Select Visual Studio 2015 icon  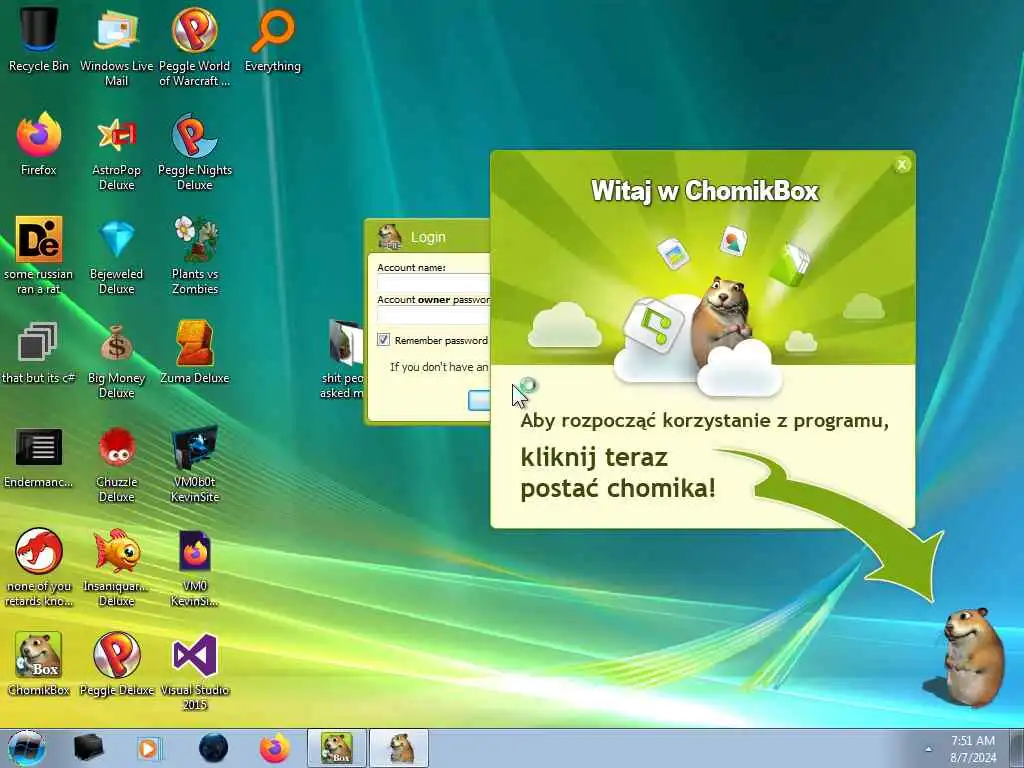195,671
